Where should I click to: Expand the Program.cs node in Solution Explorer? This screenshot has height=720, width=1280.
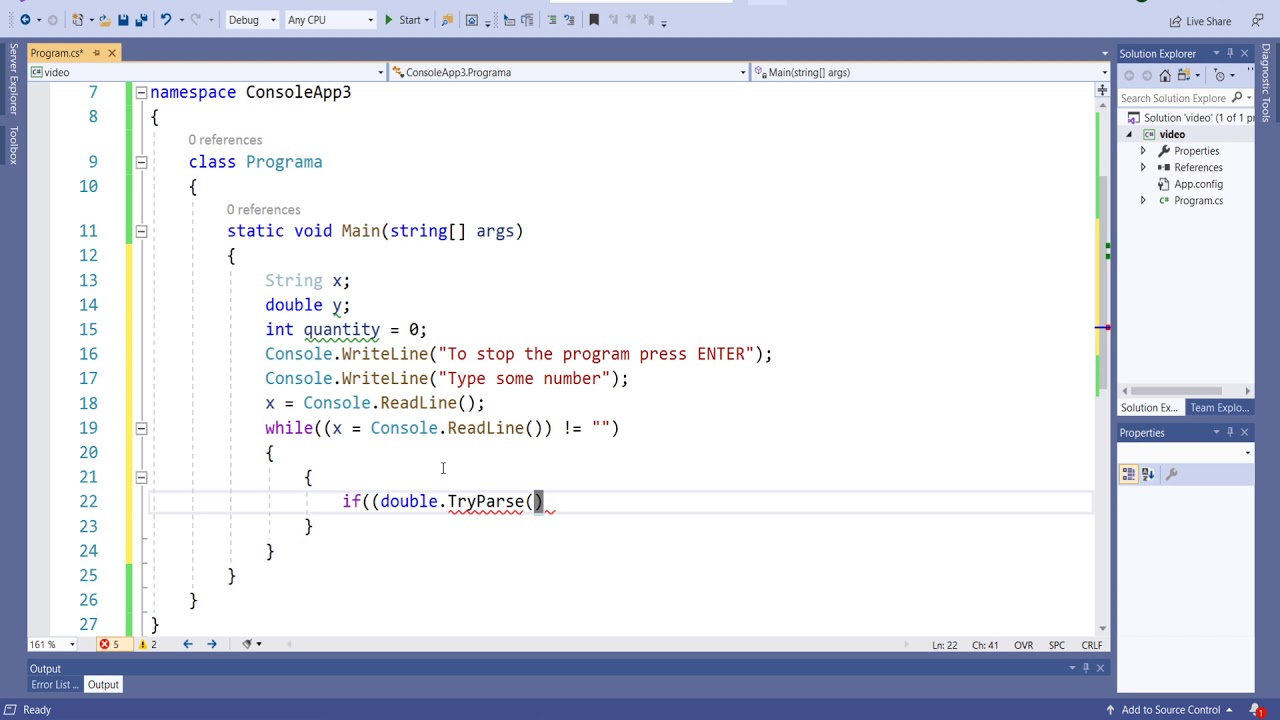(1143, 200)
